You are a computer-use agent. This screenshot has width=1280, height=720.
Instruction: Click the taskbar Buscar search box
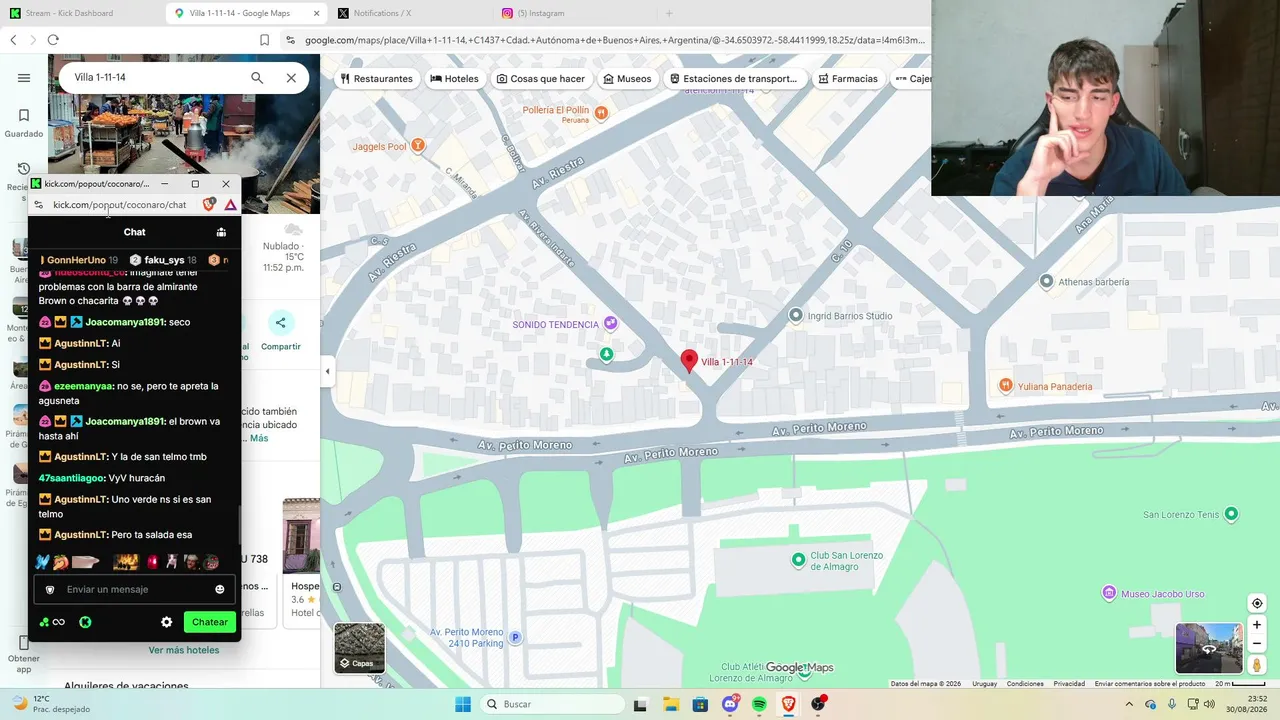552,704
